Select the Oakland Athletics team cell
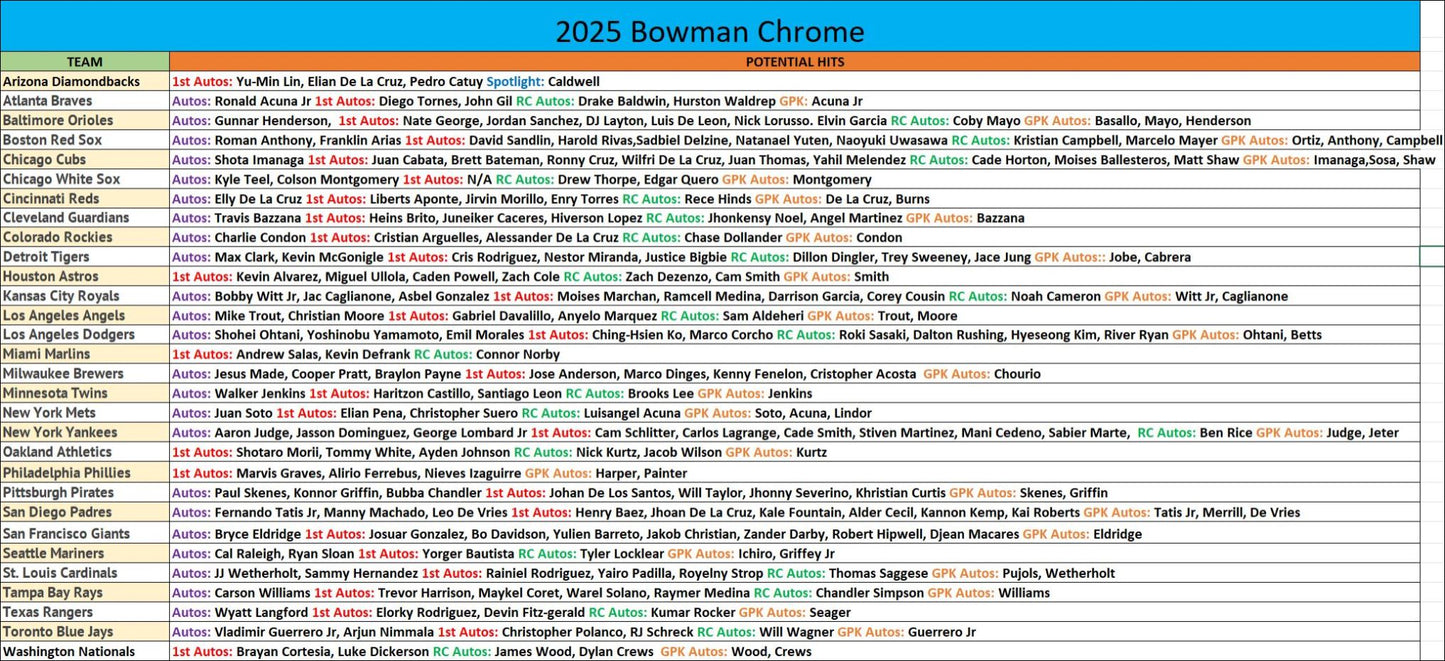 85,452
